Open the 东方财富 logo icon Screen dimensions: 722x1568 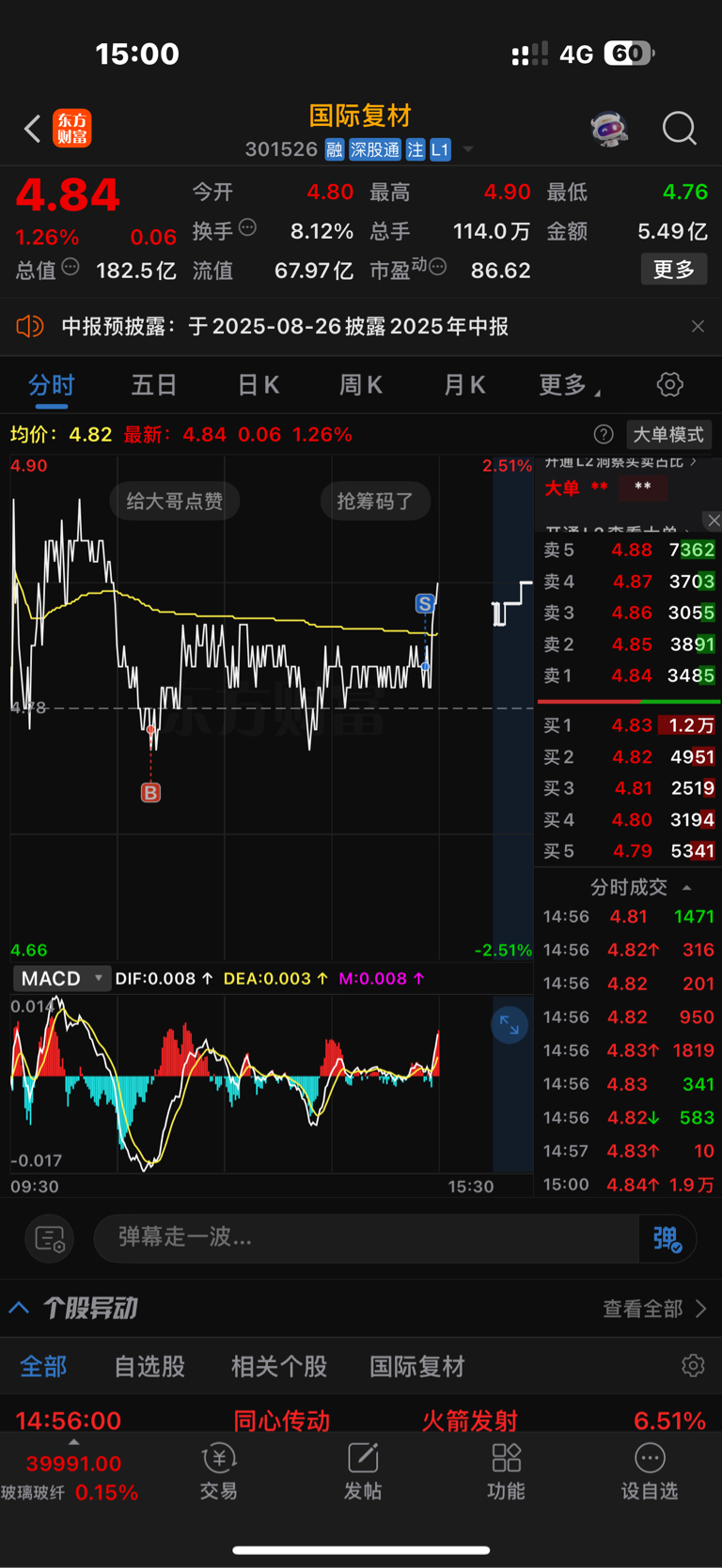click(x=72, y=129)
